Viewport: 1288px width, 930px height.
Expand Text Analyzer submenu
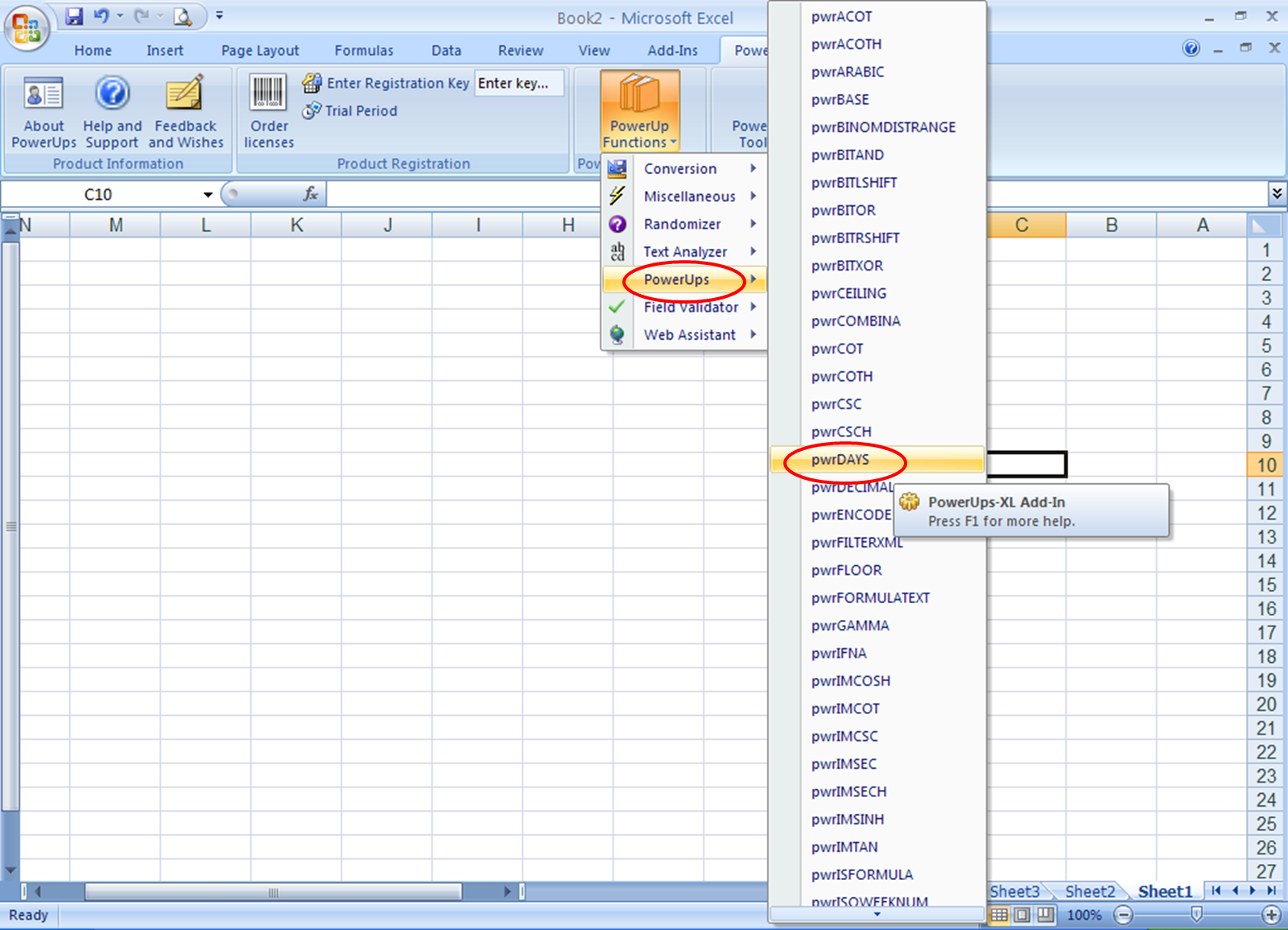coord(683,251)
